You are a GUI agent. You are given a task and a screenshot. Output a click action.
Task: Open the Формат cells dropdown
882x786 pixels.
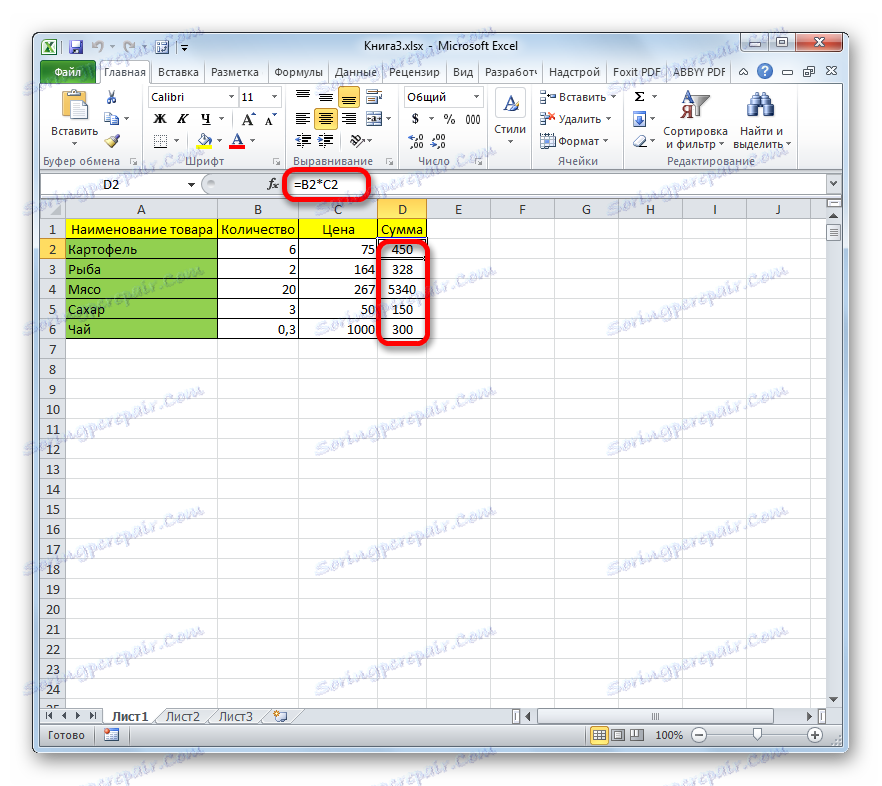(x=574, y=141)
